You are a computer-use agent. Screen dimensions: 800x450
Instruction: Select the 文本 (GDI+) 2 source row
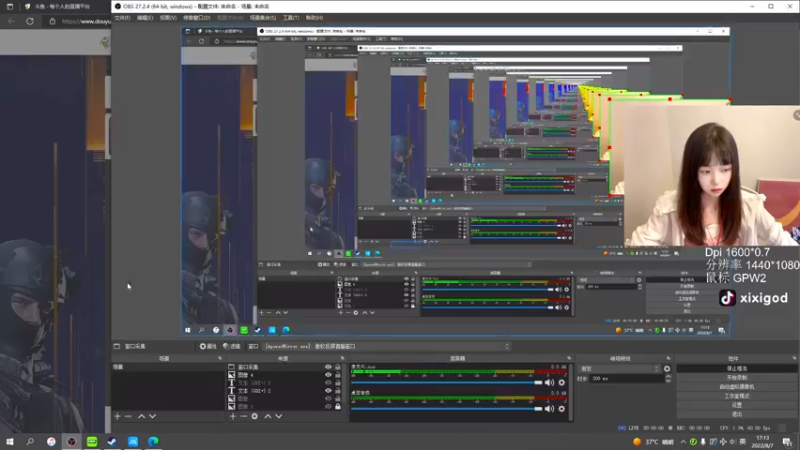point(285,391)
